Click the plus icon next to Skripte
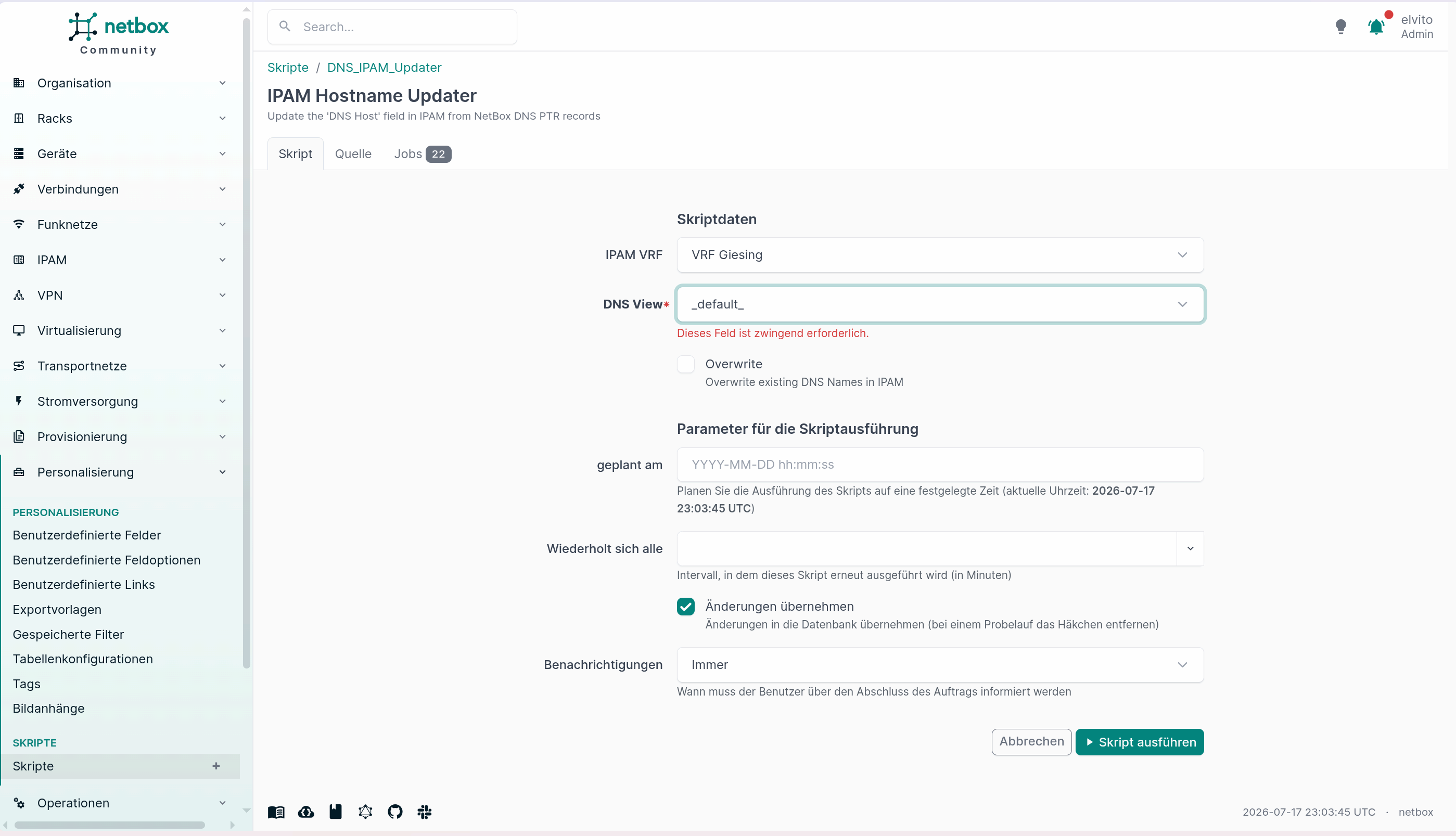Image resolution: width=1456 pixels, height=836 pixels. tap(216, 766)
